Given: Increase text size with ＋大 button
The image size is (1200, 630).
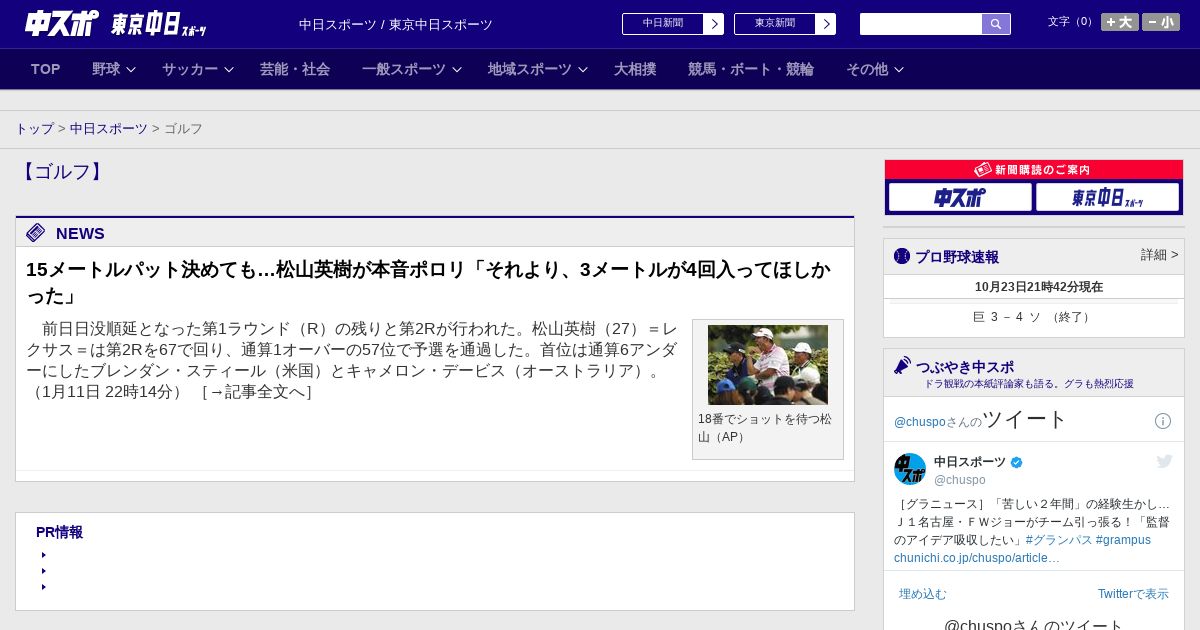Looking at the screenshot, I should coord(1120,22).
